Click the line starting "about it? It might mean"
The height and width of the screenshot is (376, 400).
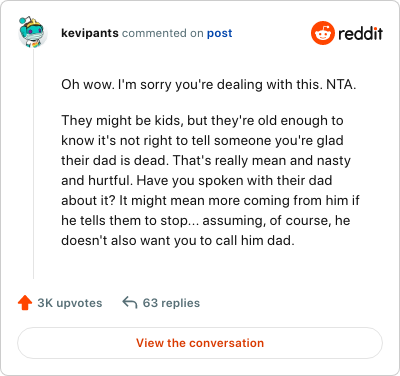coord(210,200)
